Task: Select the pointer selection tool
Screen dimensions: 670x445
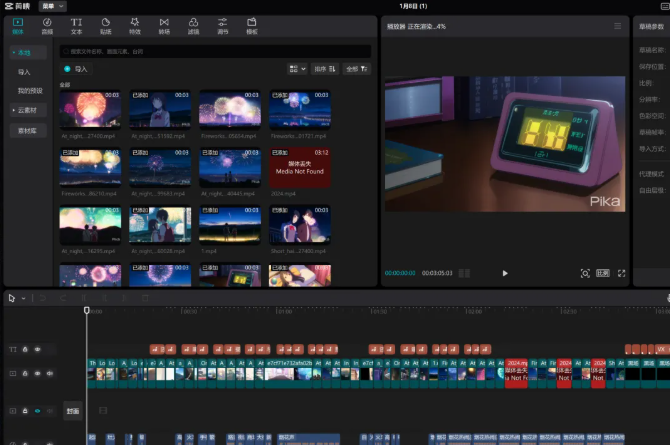Action: [x=12, y=298]
